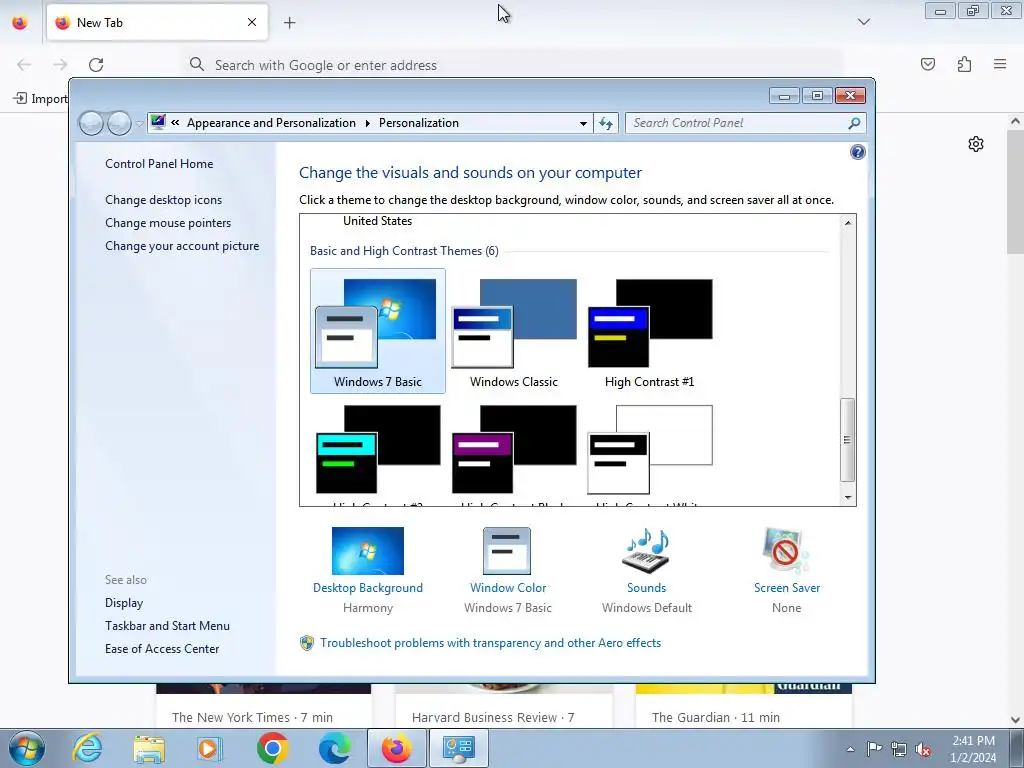This screenshot has width=1024, height=768.
Task: Open Action Center flag tray icon
Action: tap(874, 749)
